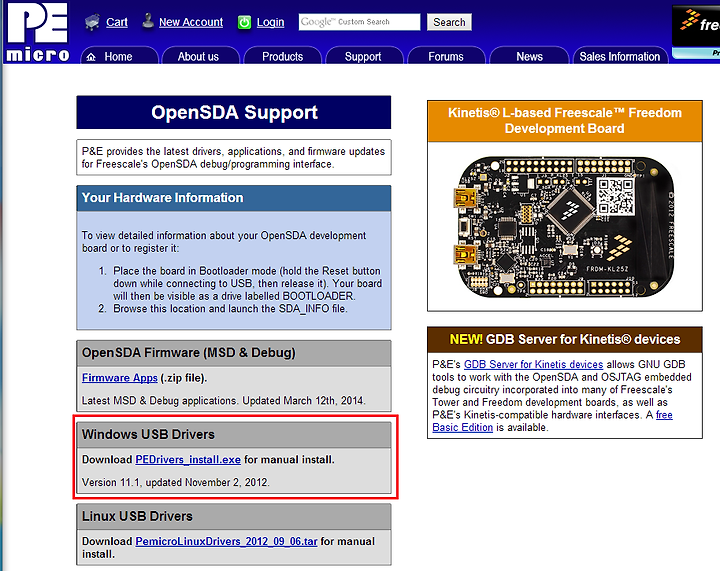
Task: Download PemicroLinuxDrivers_2012_09_06.tar
Action: tap(226, 541)
